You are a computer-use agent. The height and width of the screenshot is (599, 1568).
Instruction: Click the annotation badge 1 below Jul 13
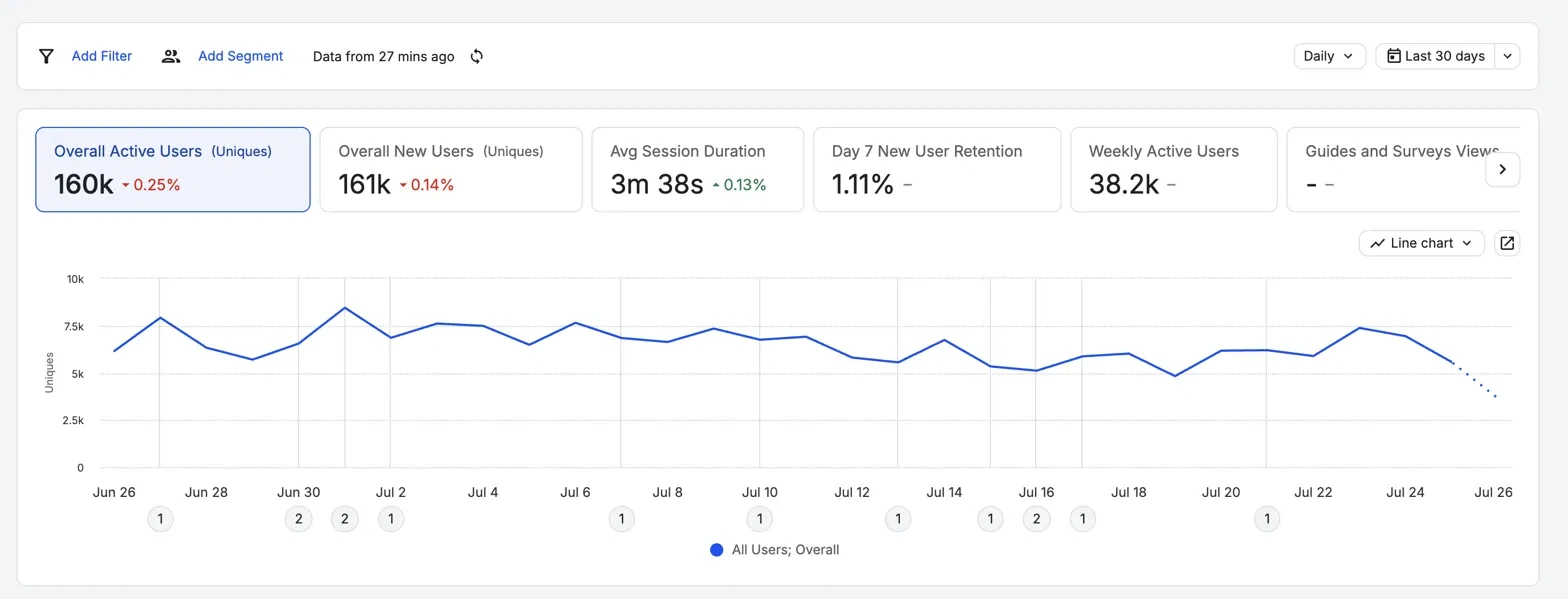click(898, 519)
